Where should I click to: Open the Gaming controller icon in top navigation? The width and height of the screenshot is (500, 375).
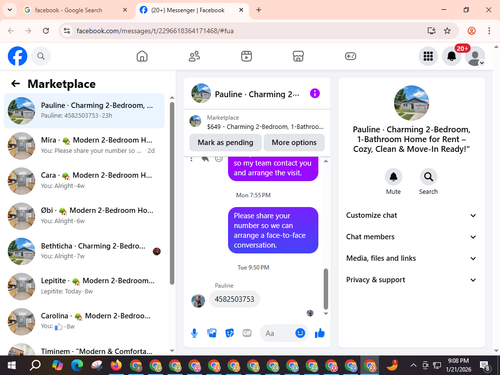click(350, 56)
